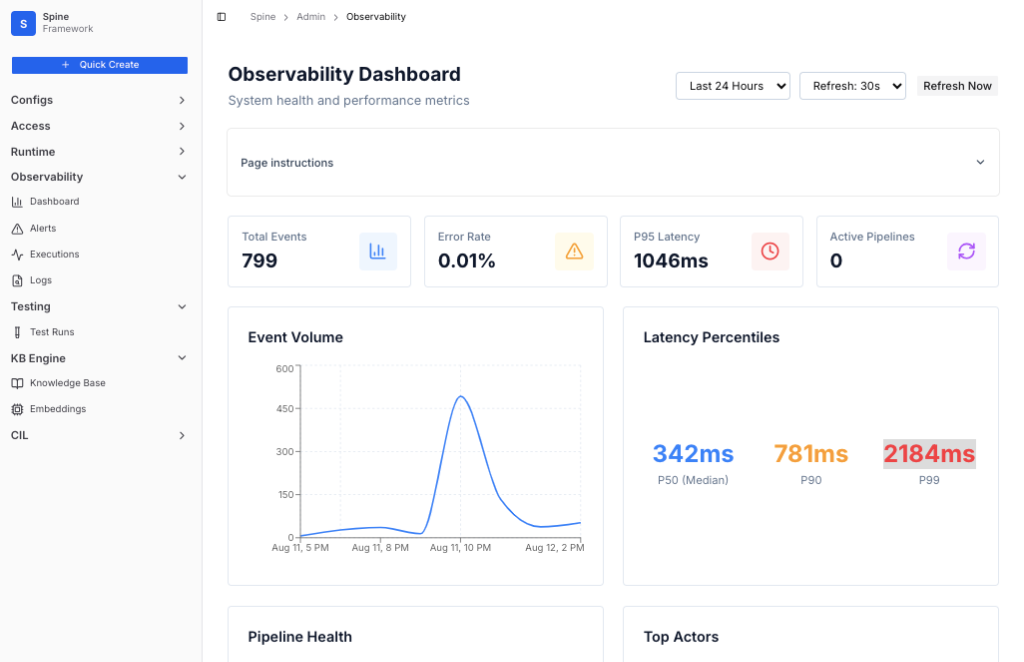Open the Last 24 Hours time range dropdown
Viewport: 1024px width, 662px height.
[x=733, y=86]
